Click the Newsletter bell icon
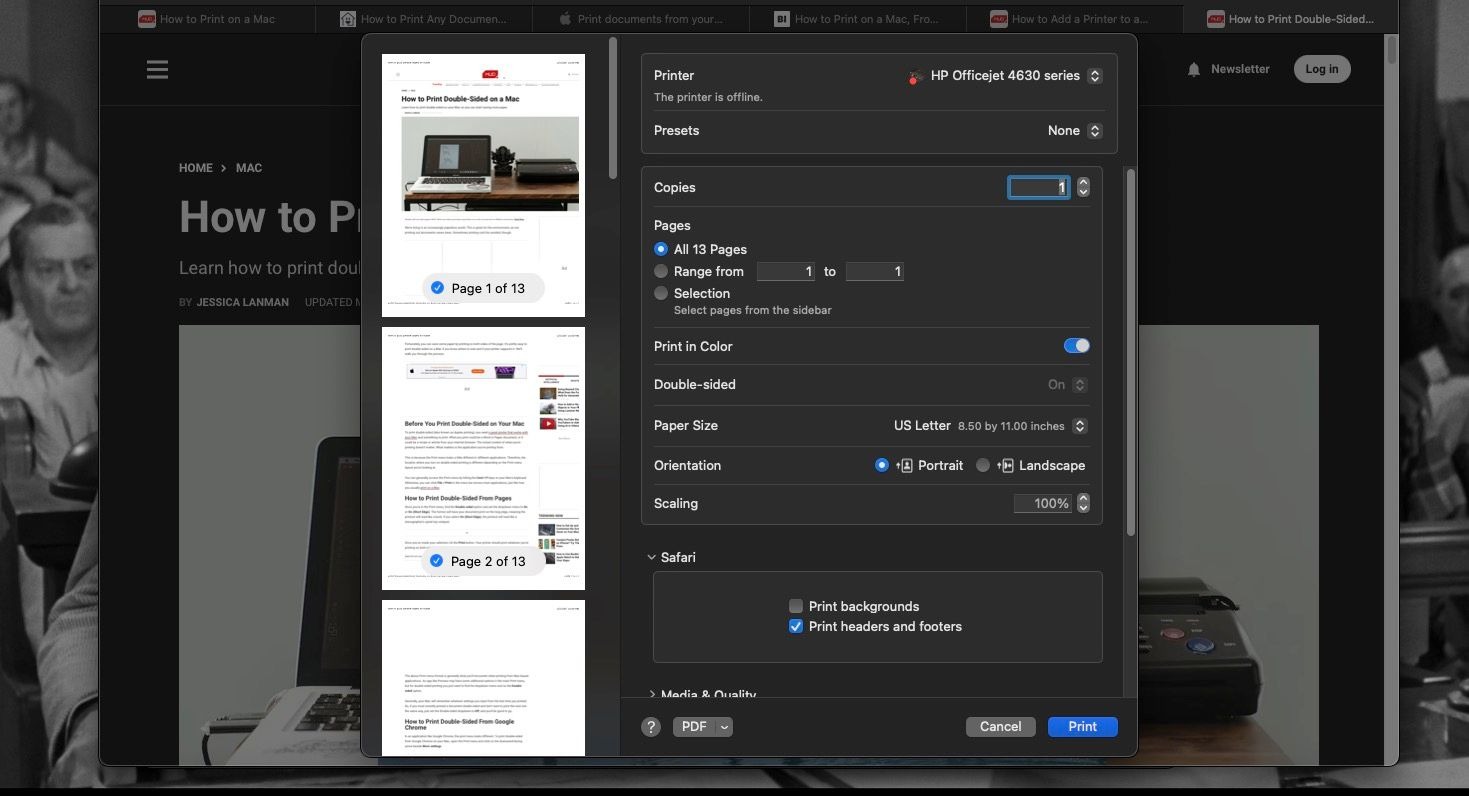 pos(1193,69)
